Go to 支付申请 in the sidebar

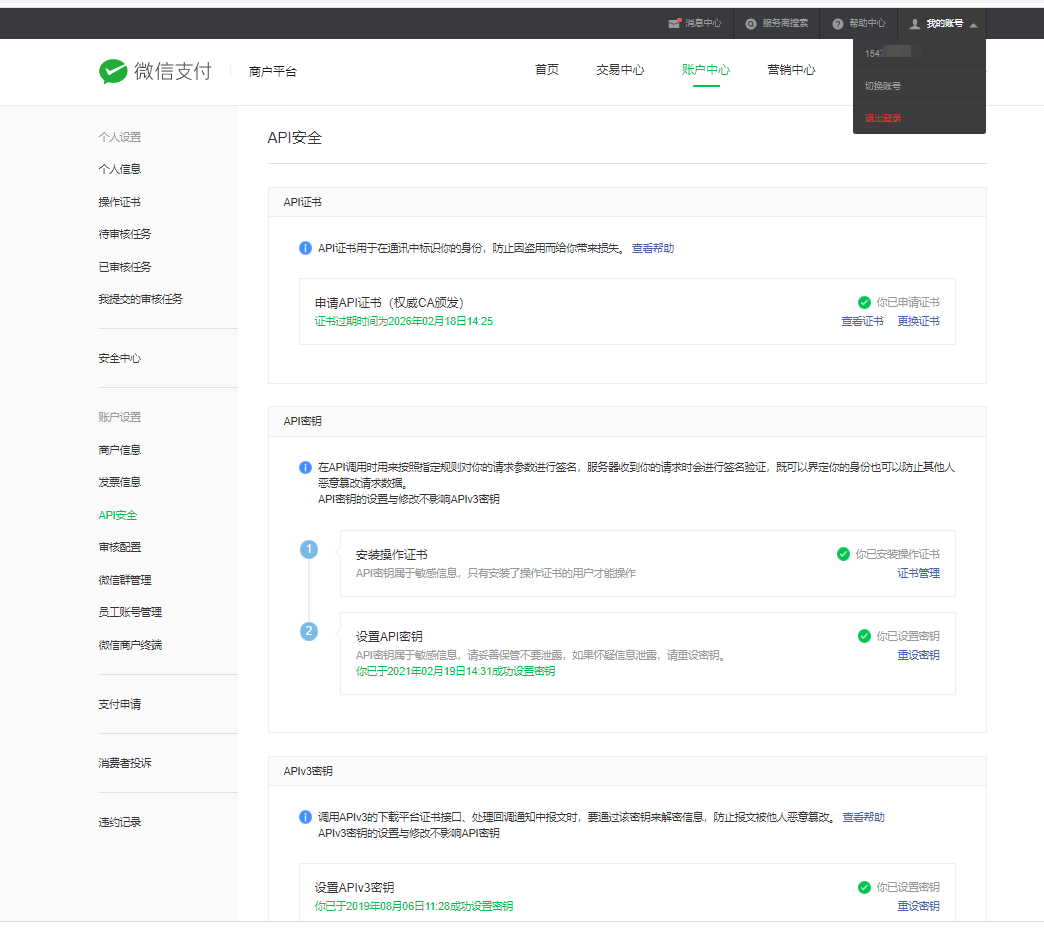point(120,704)
